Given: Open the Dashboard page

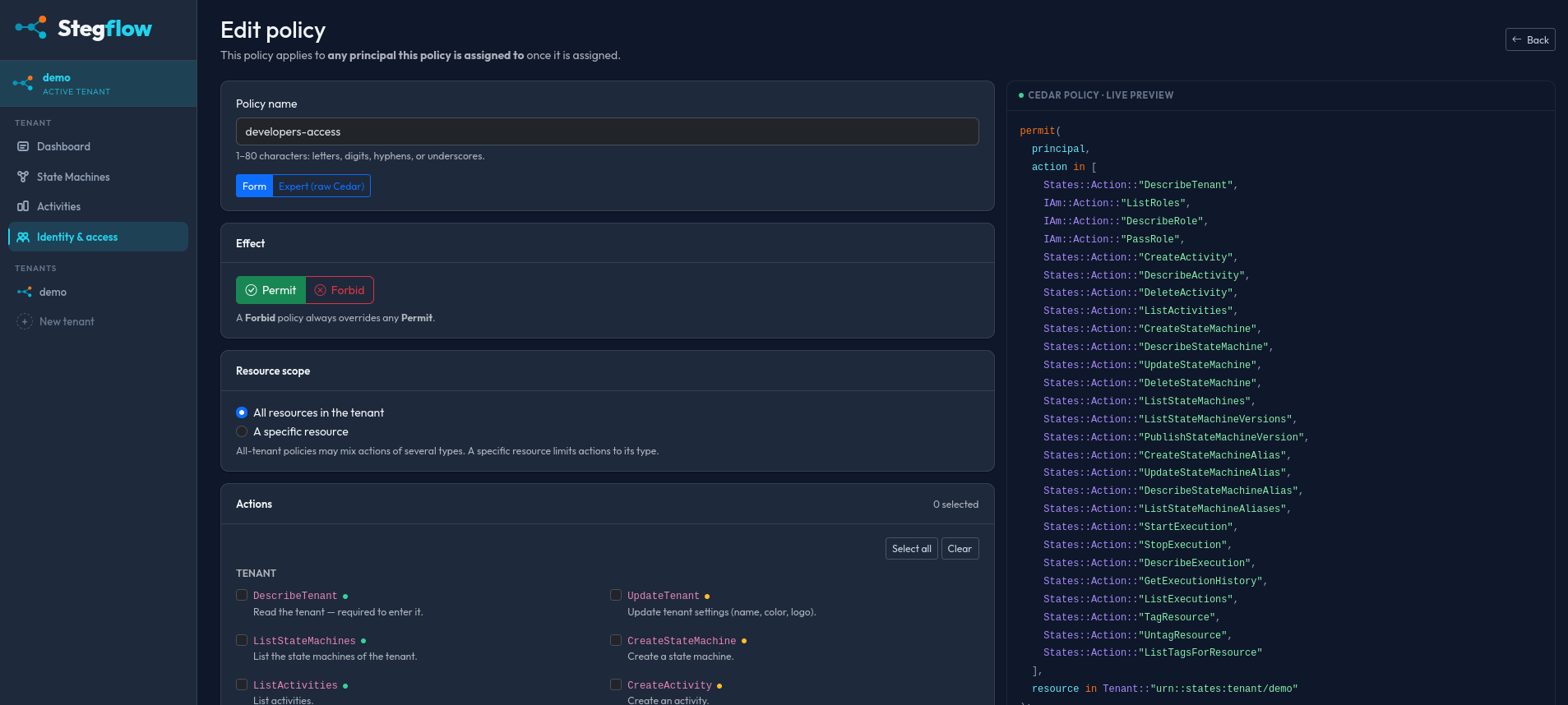Looking at the screenshot, I should tap(98, 146).
